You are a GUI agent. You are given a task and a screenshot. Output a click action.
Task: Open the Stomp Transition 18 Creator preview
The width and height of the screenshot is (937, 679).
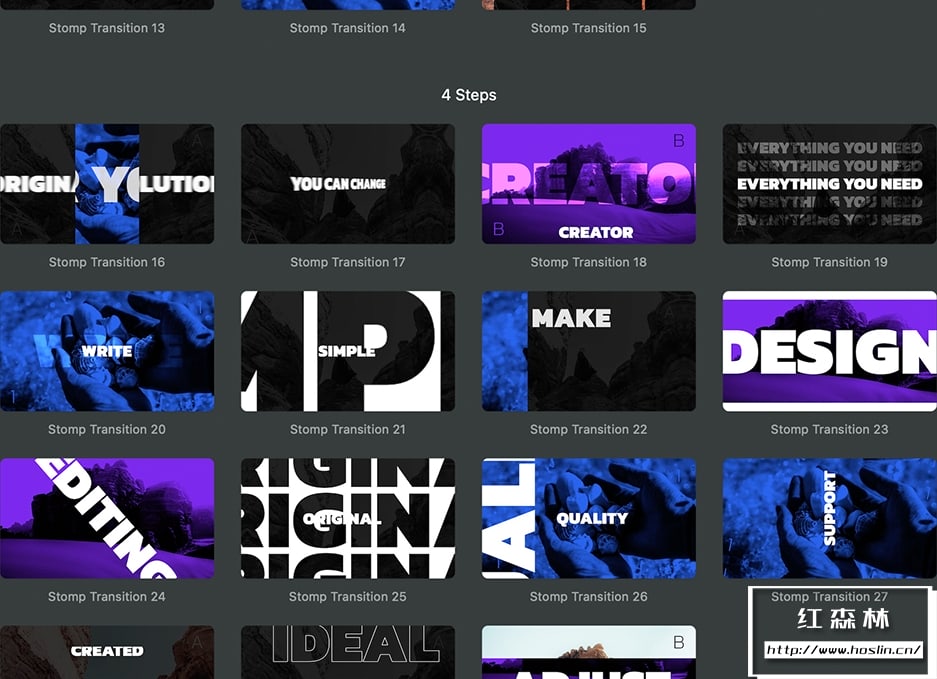[x=589, y=184]
